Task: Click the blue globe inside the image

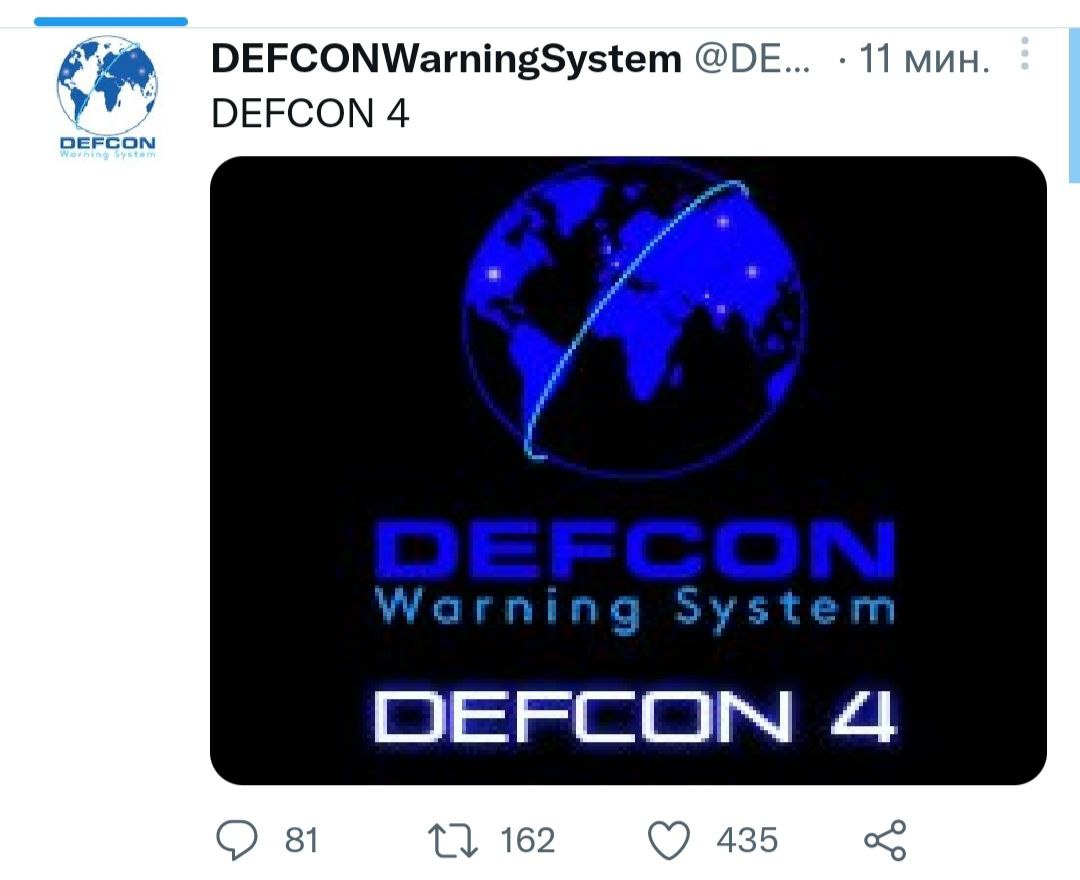Action: pyautogui.click(x=633, y=317)
